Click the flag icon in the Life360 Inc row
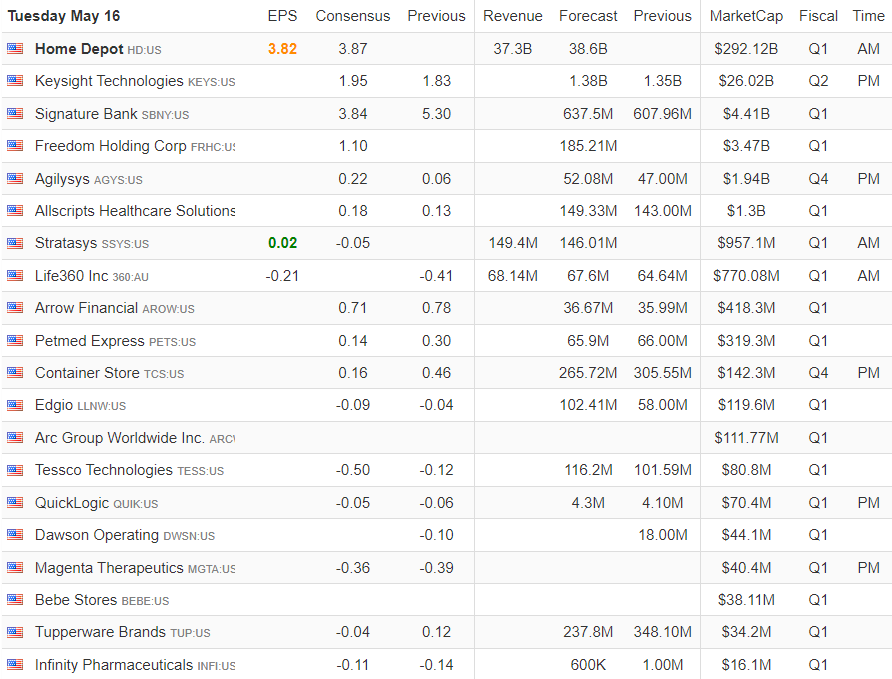Screen dimensions: 892x679 point(15,276)
